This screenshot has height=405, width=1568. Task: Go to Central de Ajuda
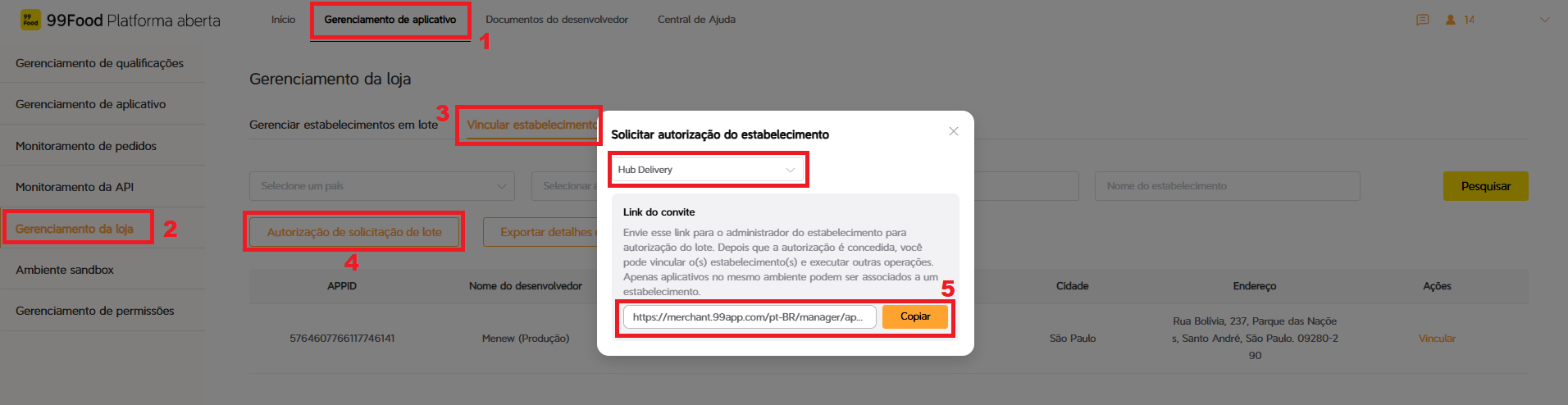click(x=696, y=20)
